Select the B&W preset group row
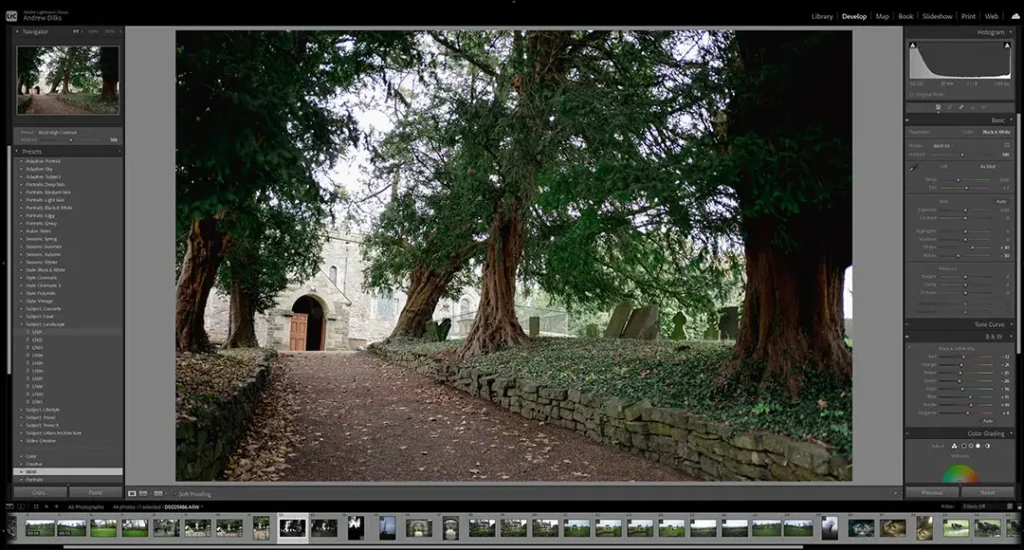 point(68,472)
